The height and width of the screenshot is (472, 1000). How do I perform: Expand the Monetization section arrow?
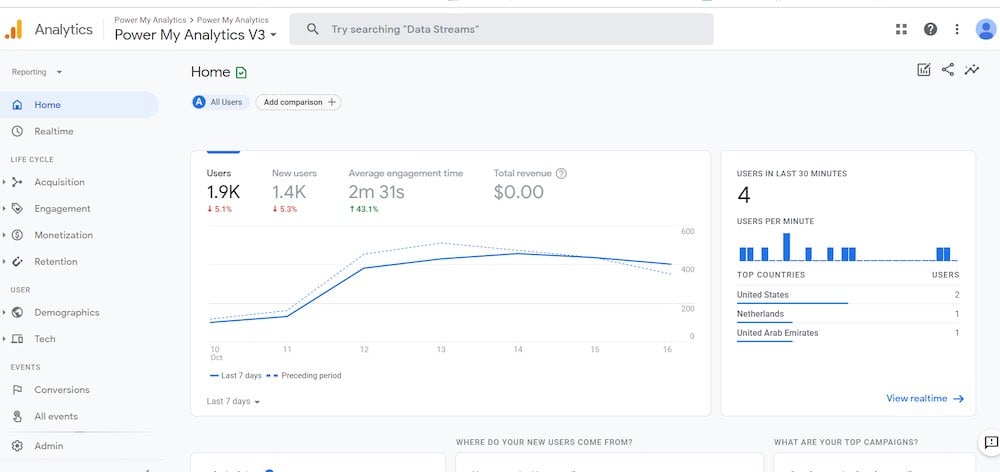[4, 235]
